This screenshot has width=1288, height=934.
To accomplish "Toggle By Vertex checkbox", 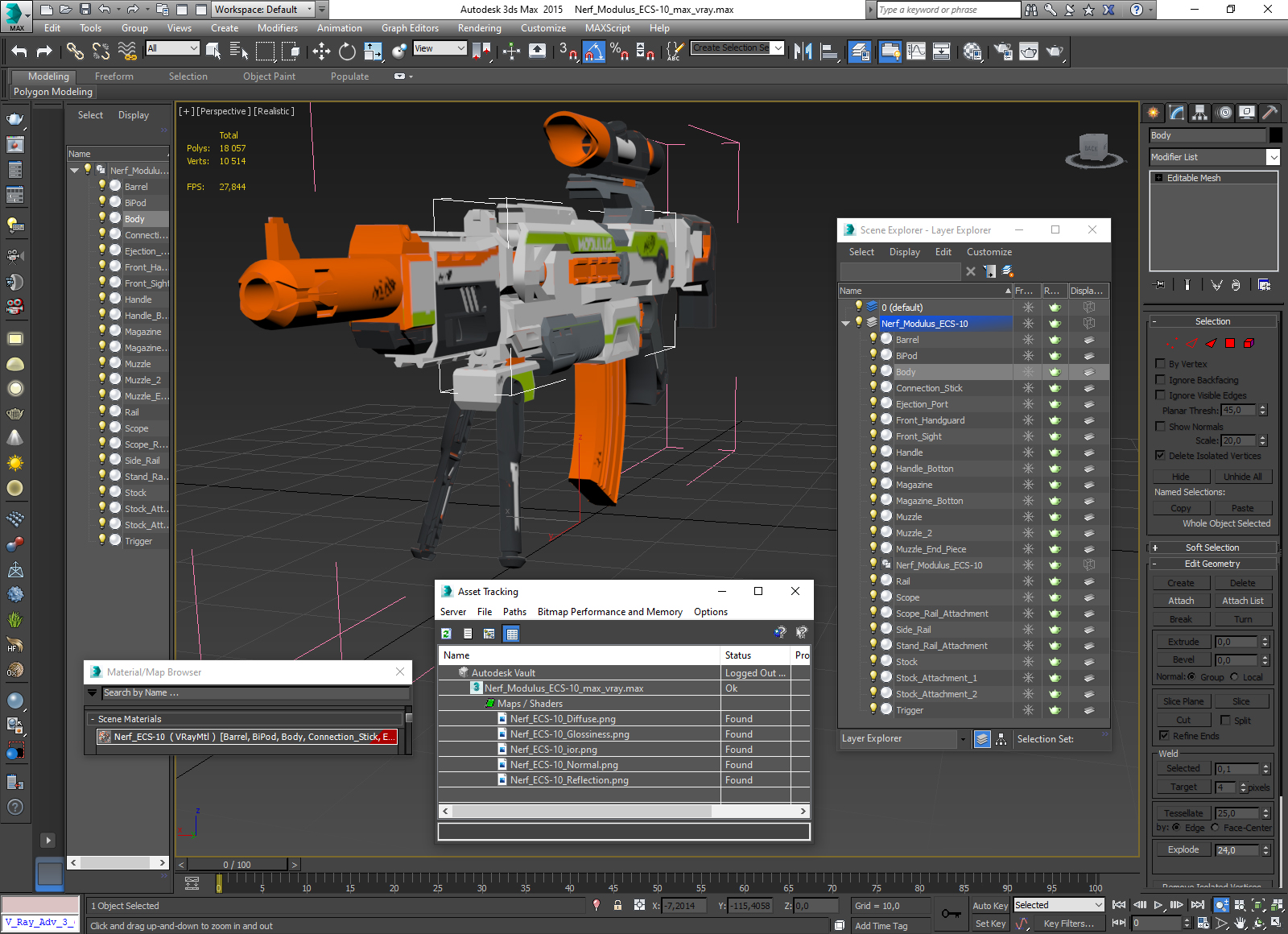I will [1160, 364].
